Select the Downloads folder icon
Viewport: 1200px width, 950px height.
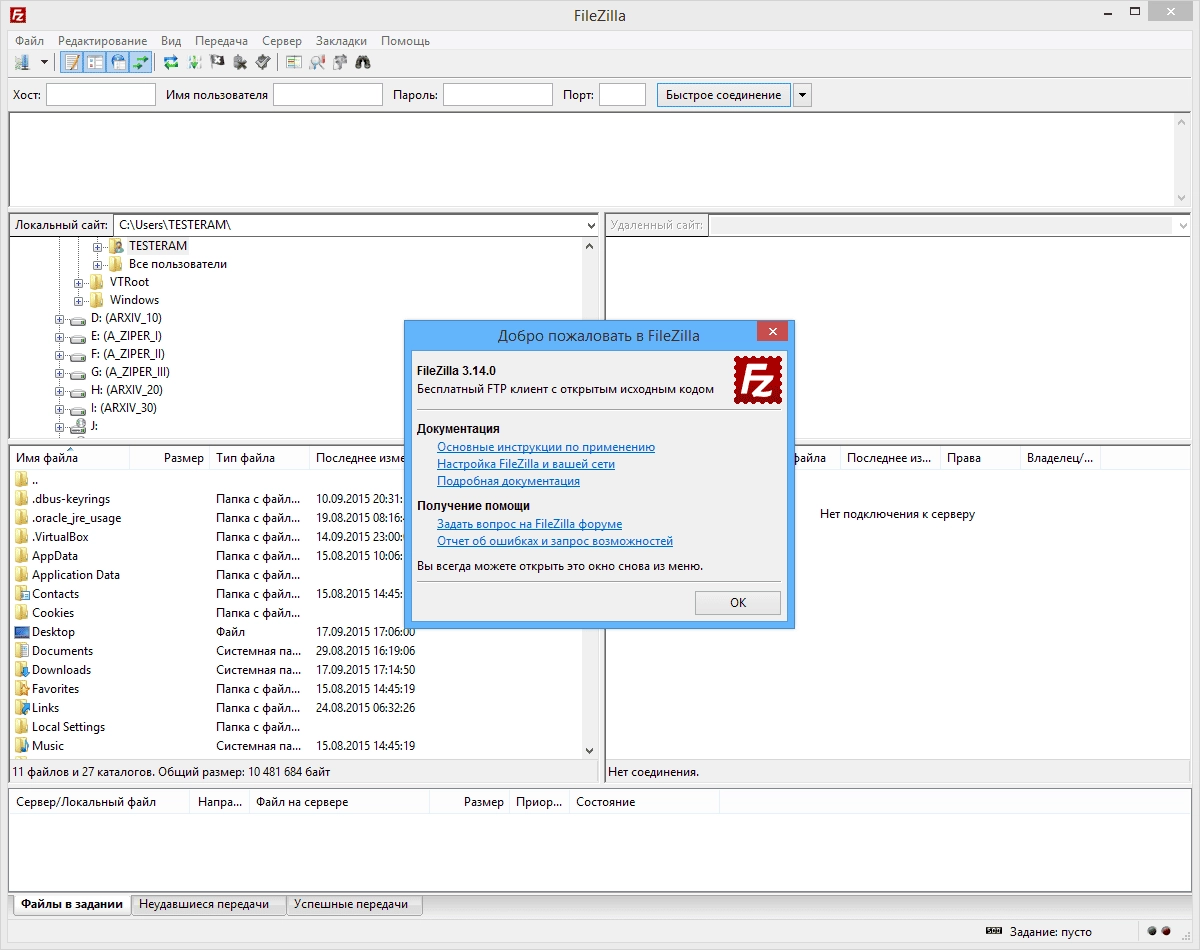coord(22,670)
